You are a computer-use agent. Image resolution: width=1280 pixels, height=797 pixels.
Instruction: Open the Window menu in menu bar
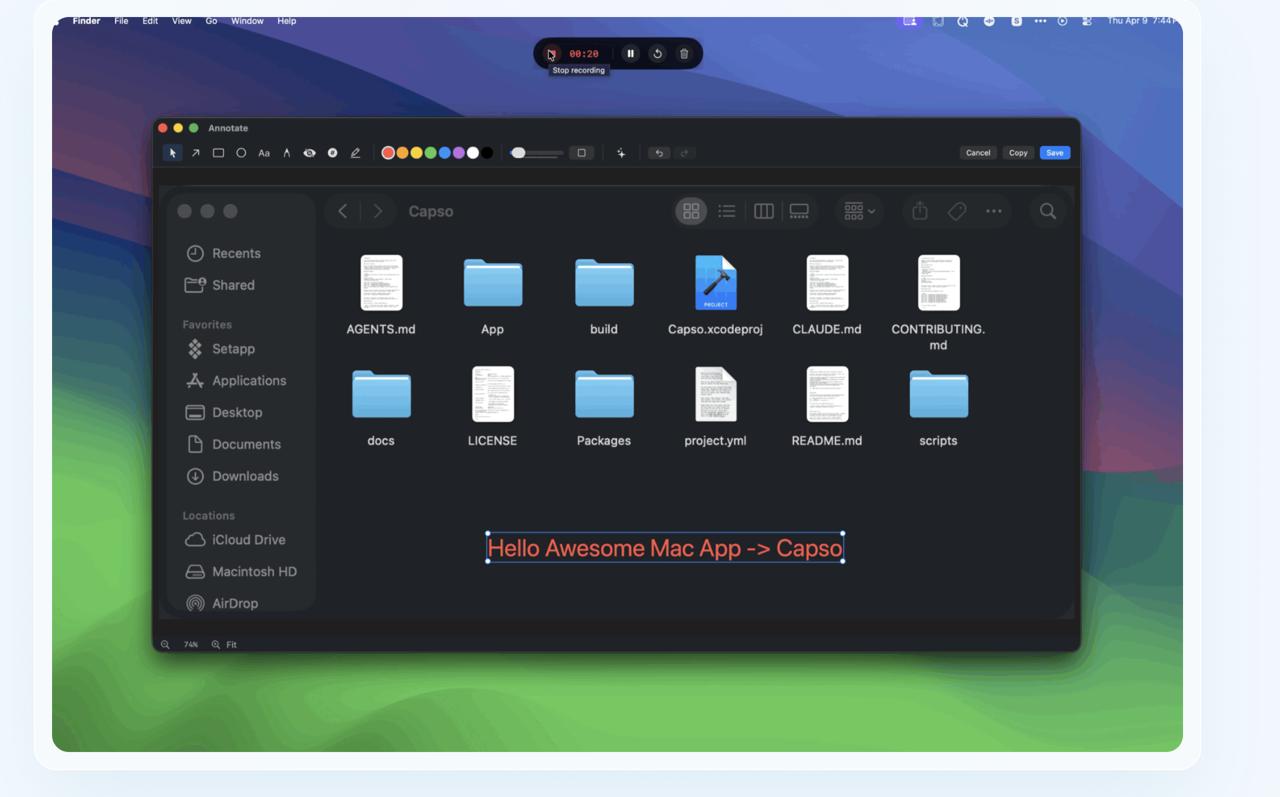click(x=247, y=21)
